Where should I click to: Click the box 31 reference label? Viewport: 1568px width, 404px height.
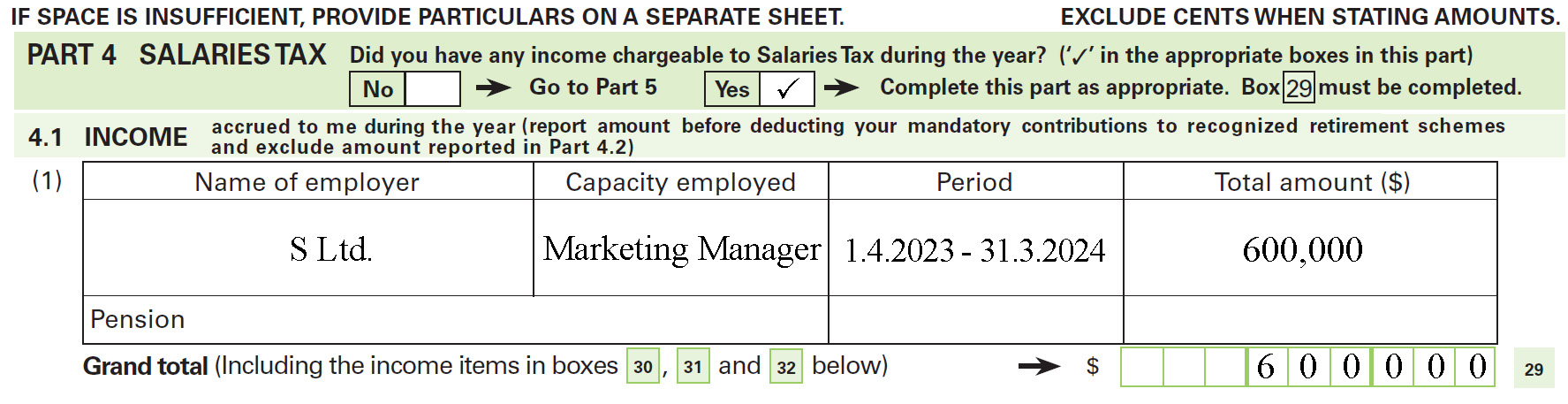[x=693, y=367]
